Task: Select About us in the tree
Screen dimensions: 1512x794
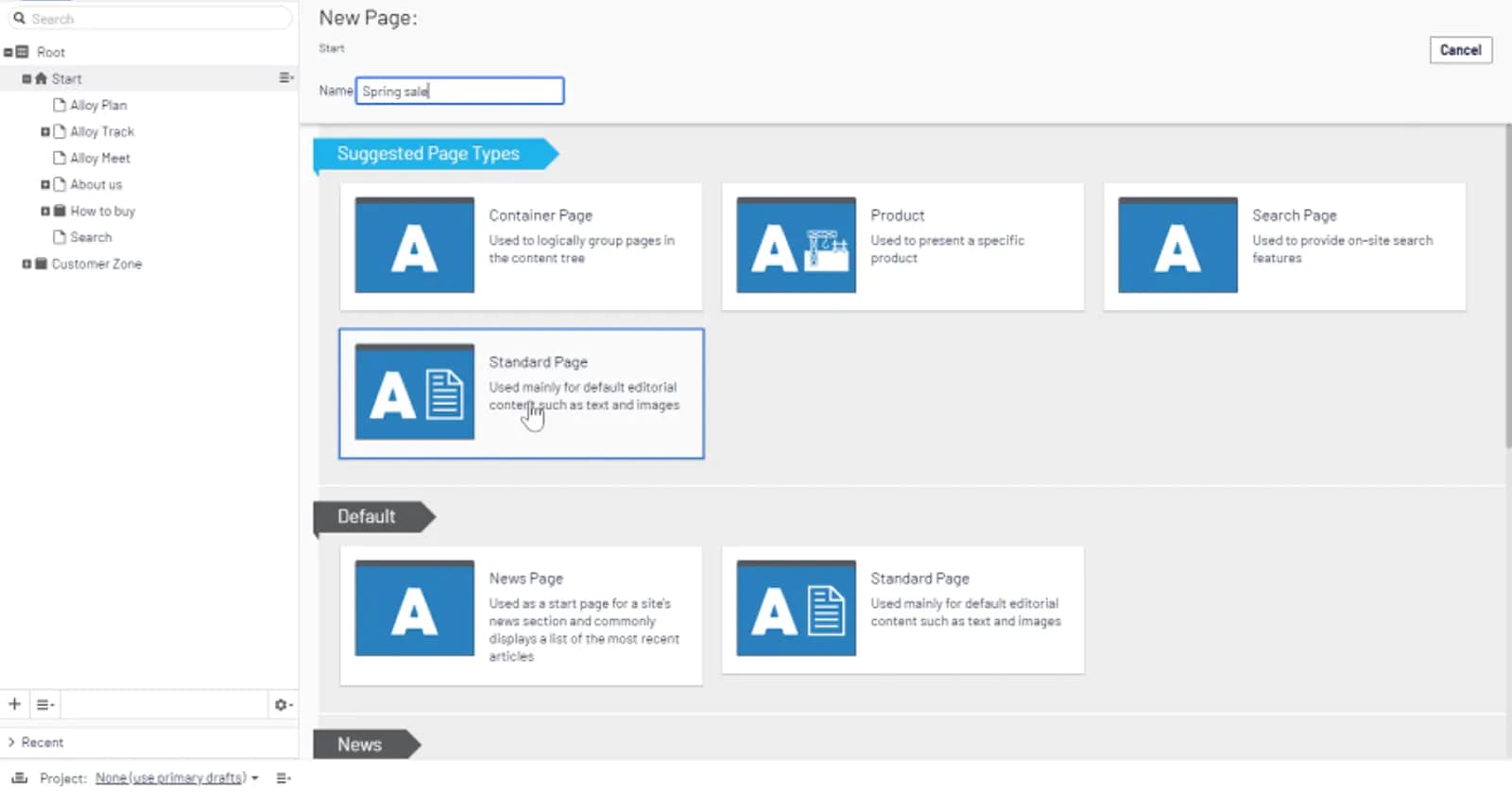Action: pyautogui.click(x=96, y=184)
